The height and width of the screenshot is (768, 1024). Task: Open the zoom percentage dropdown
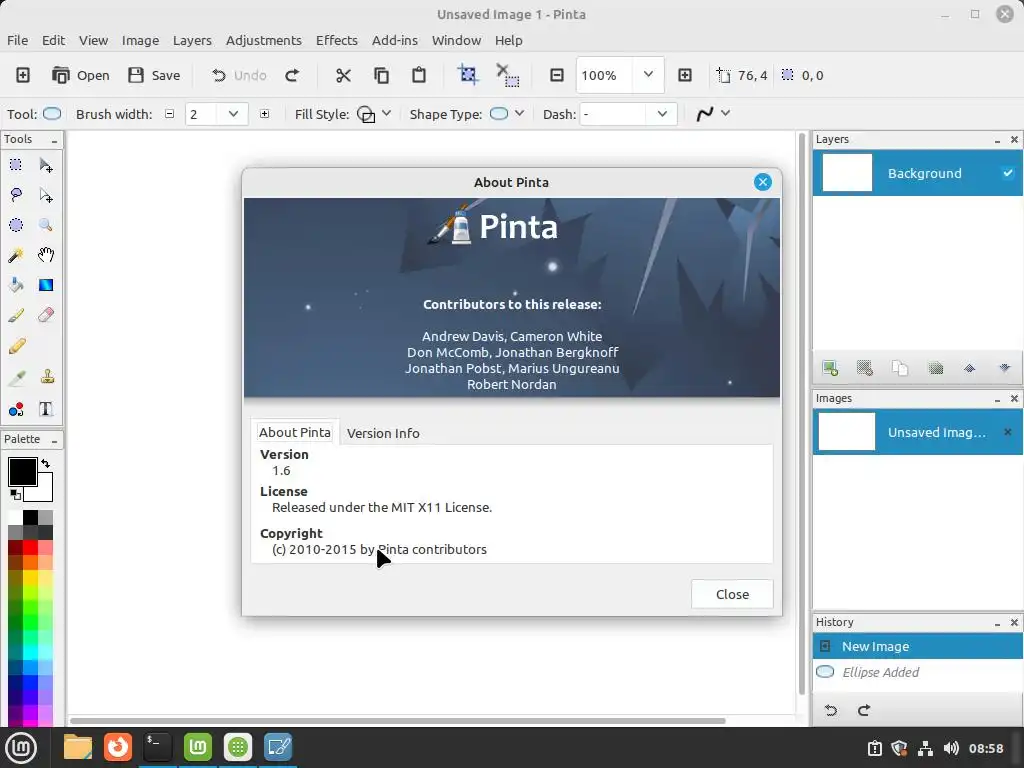tap(648, 75)
